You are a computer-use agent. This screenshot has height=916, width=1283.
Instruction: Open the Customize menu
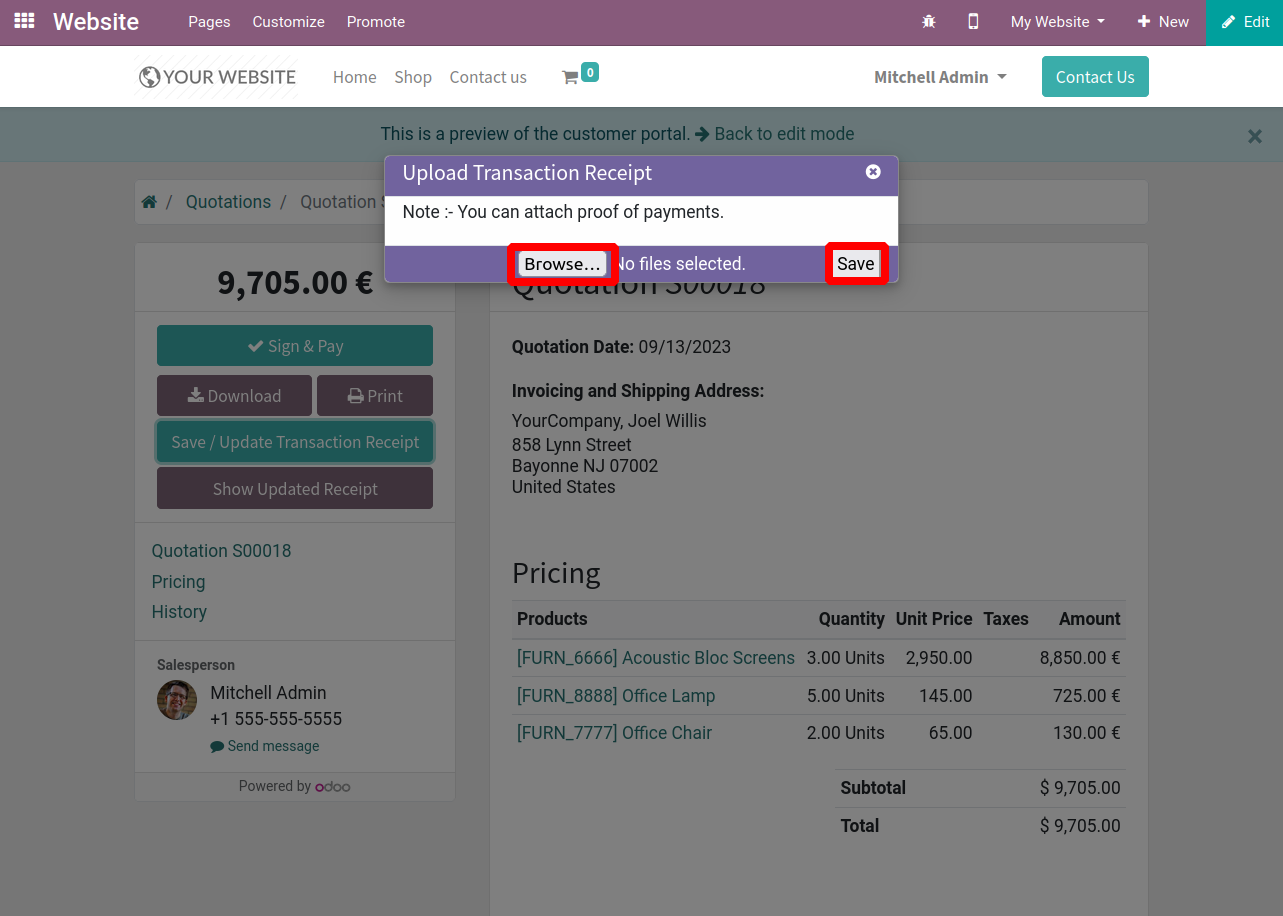point(288,22)
